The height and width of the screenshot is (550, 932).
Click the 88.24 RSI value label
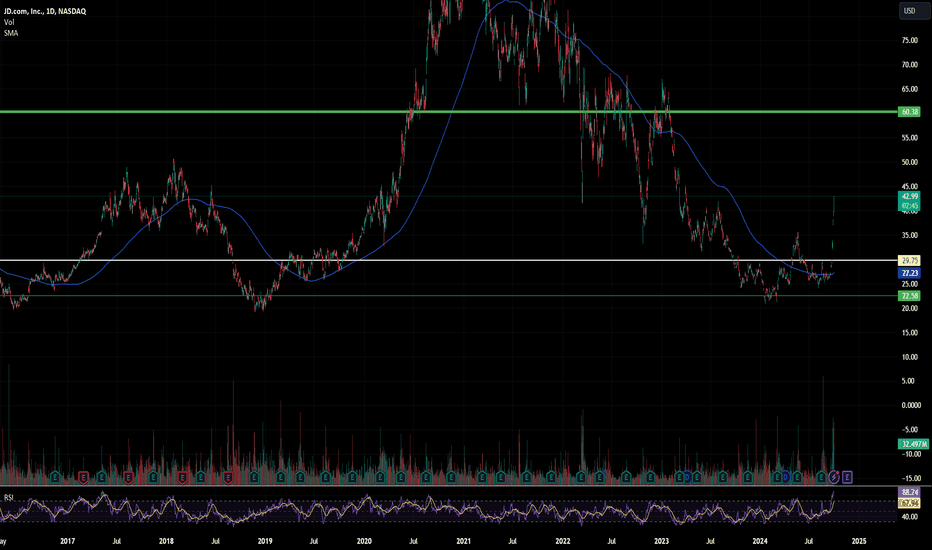coord(909,492)
